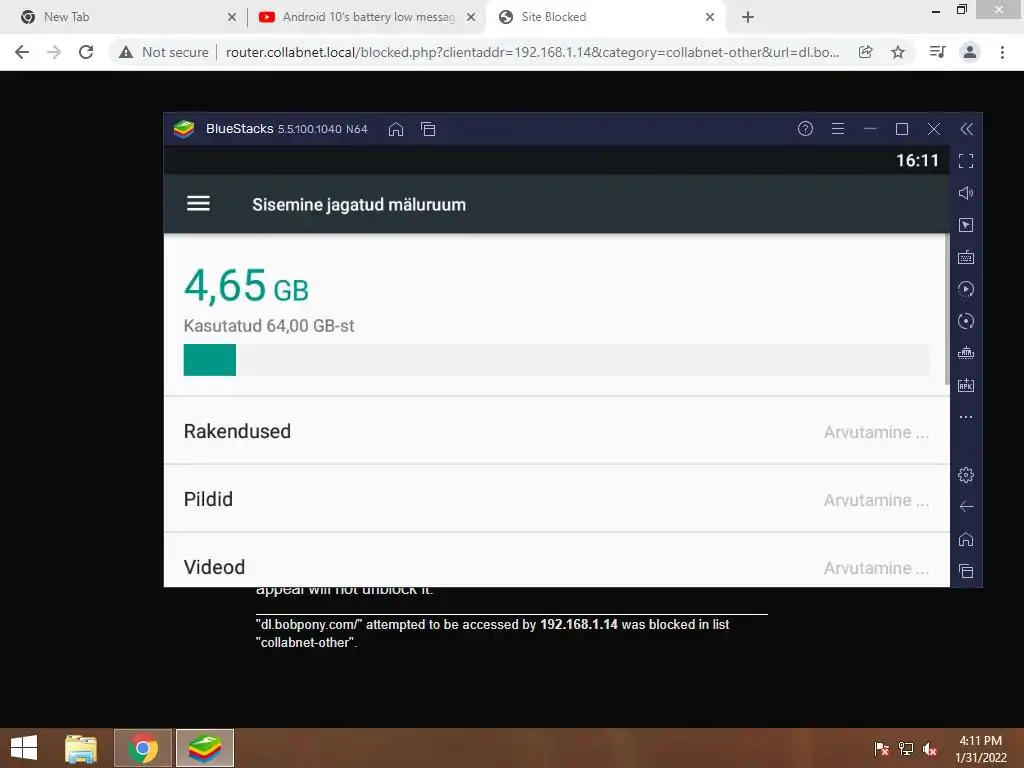Open the BlueStacks home screen from title bar
This screenshot has height=768, width=1024.
[x=396, y=129]
